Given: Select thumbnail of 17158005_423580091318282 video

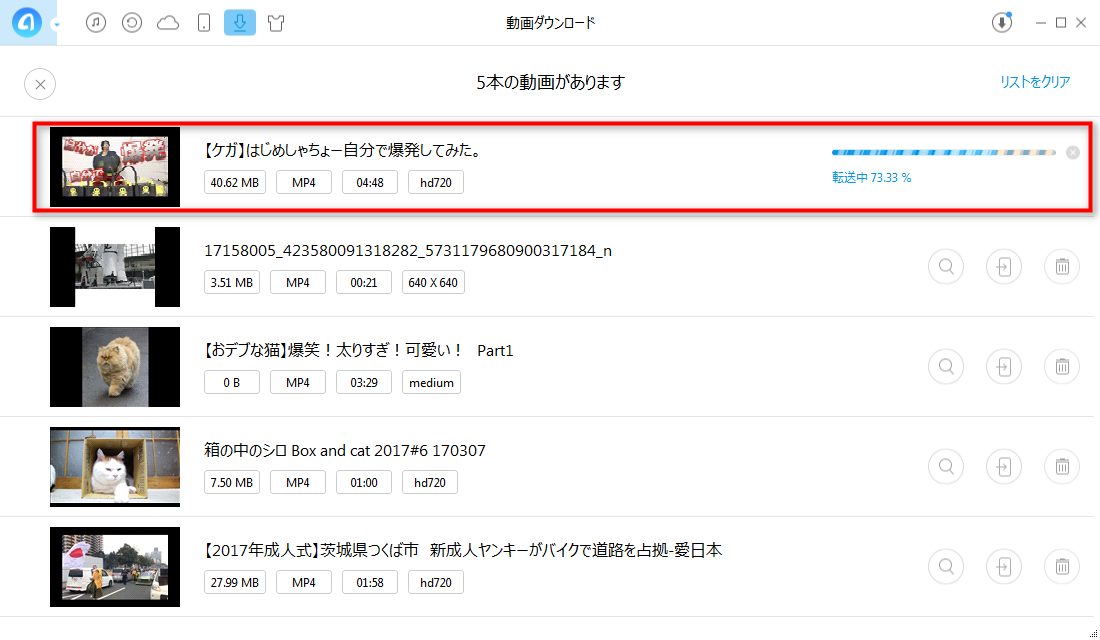Looking at the screenshot, I should coord(115,267).
